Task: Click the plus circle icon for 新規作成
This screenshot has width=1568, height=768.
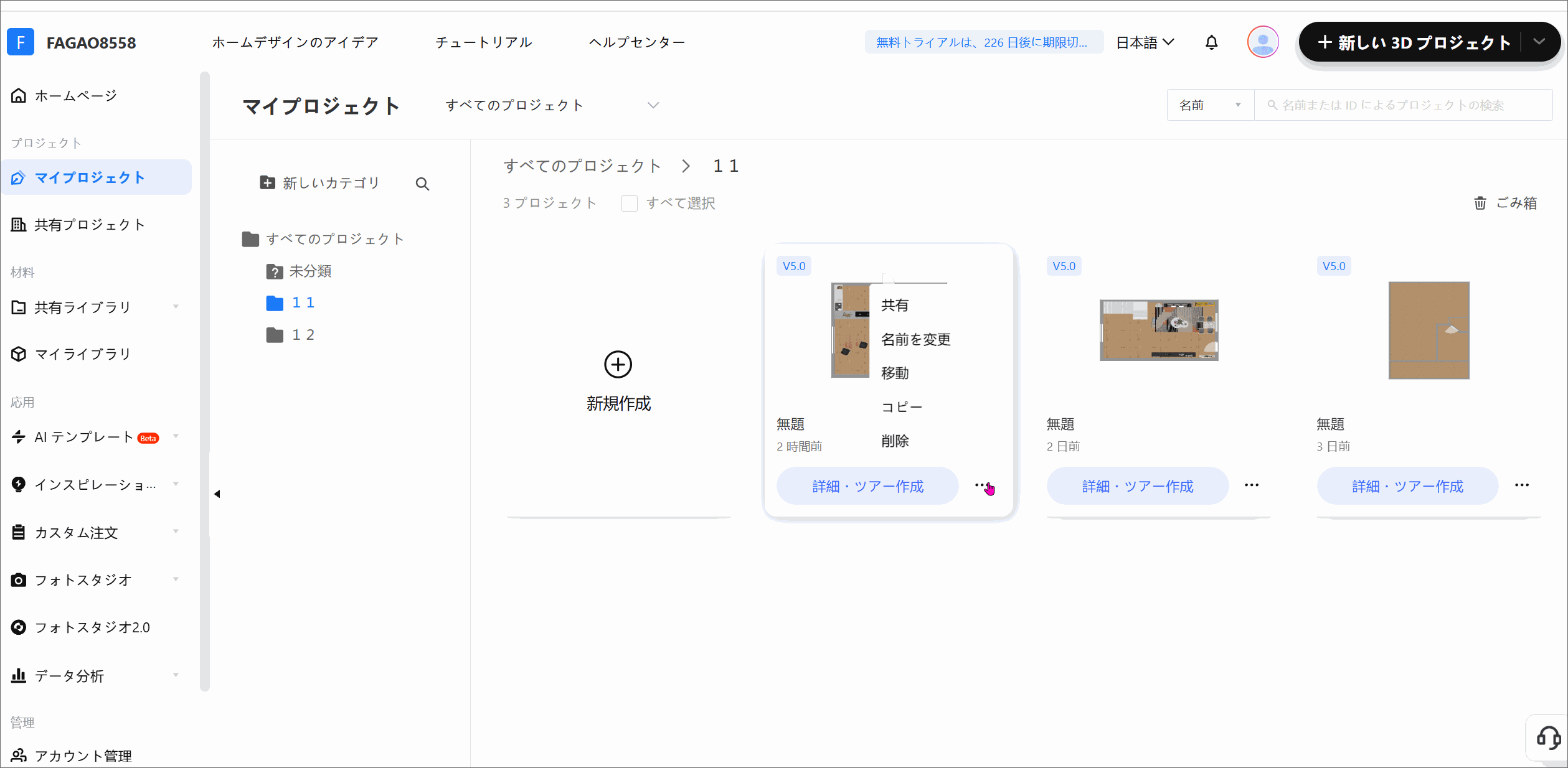Action: click(618, 364)
